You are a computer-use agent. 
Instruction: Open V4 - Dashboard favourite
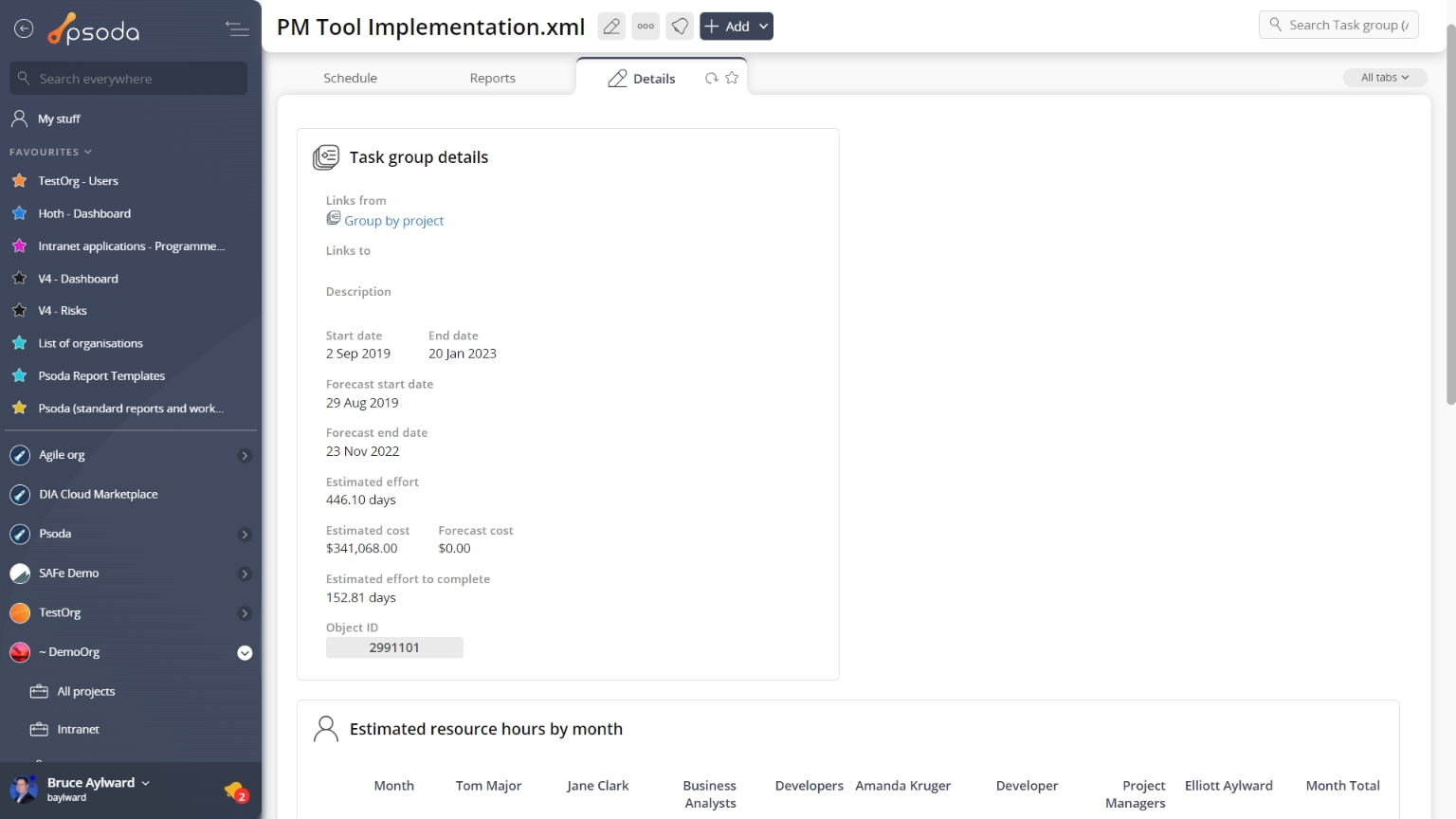pos(78,279)
